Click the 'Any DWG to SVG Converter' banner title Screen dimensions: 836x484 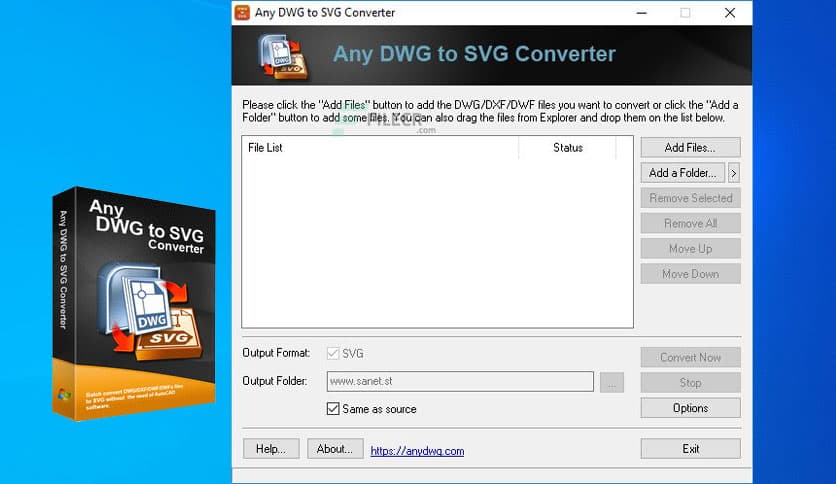point(474,54)
